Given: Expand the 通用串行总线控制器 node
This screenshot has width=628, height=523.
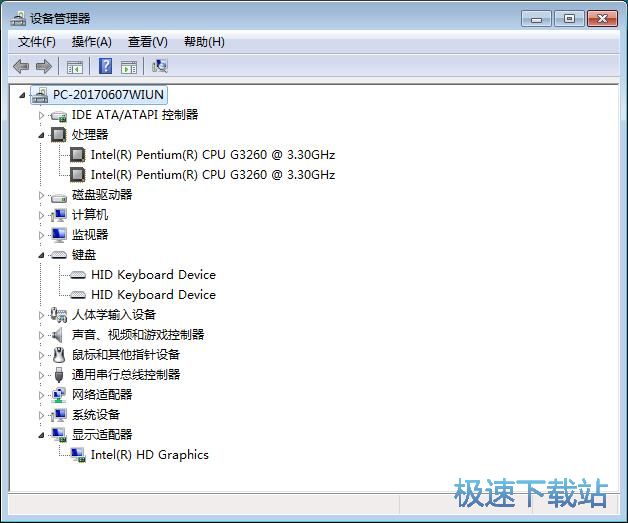Looking at the screenshot, I should click(41, 375).
